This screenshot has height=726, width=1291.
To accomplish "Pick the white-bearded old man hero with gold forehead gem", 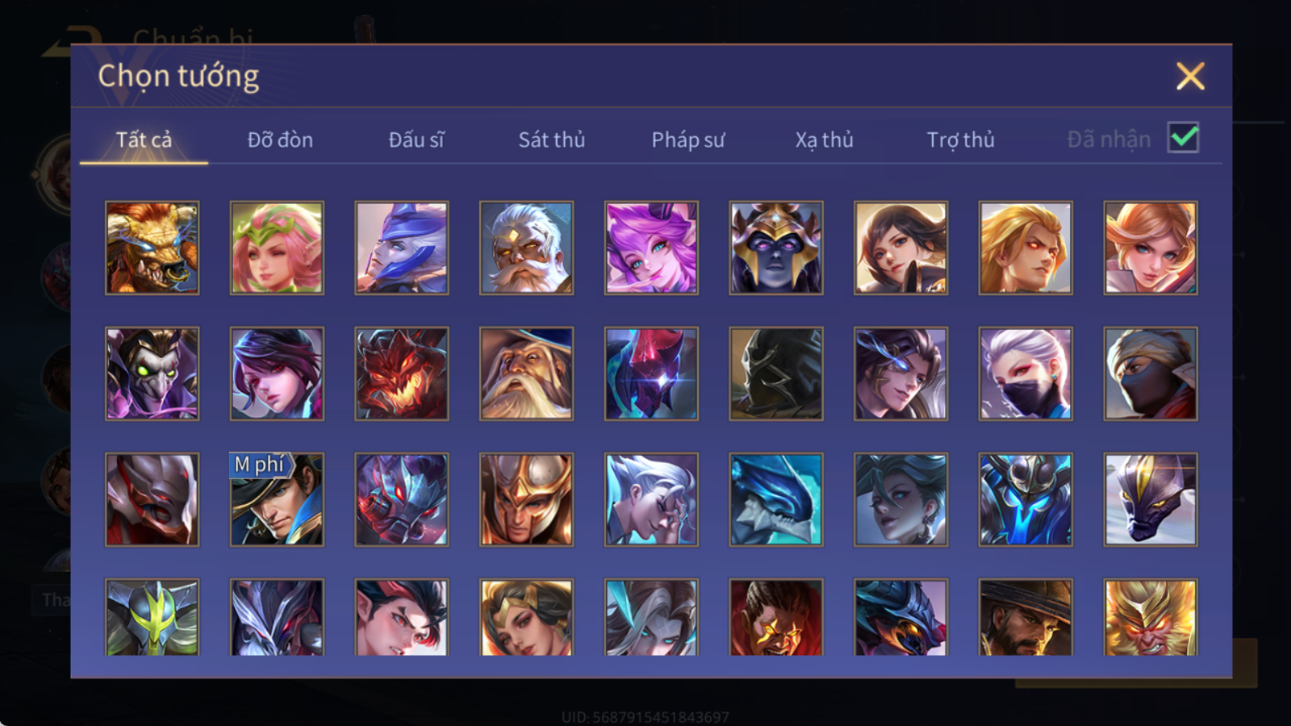I will (x=526, y=248).
